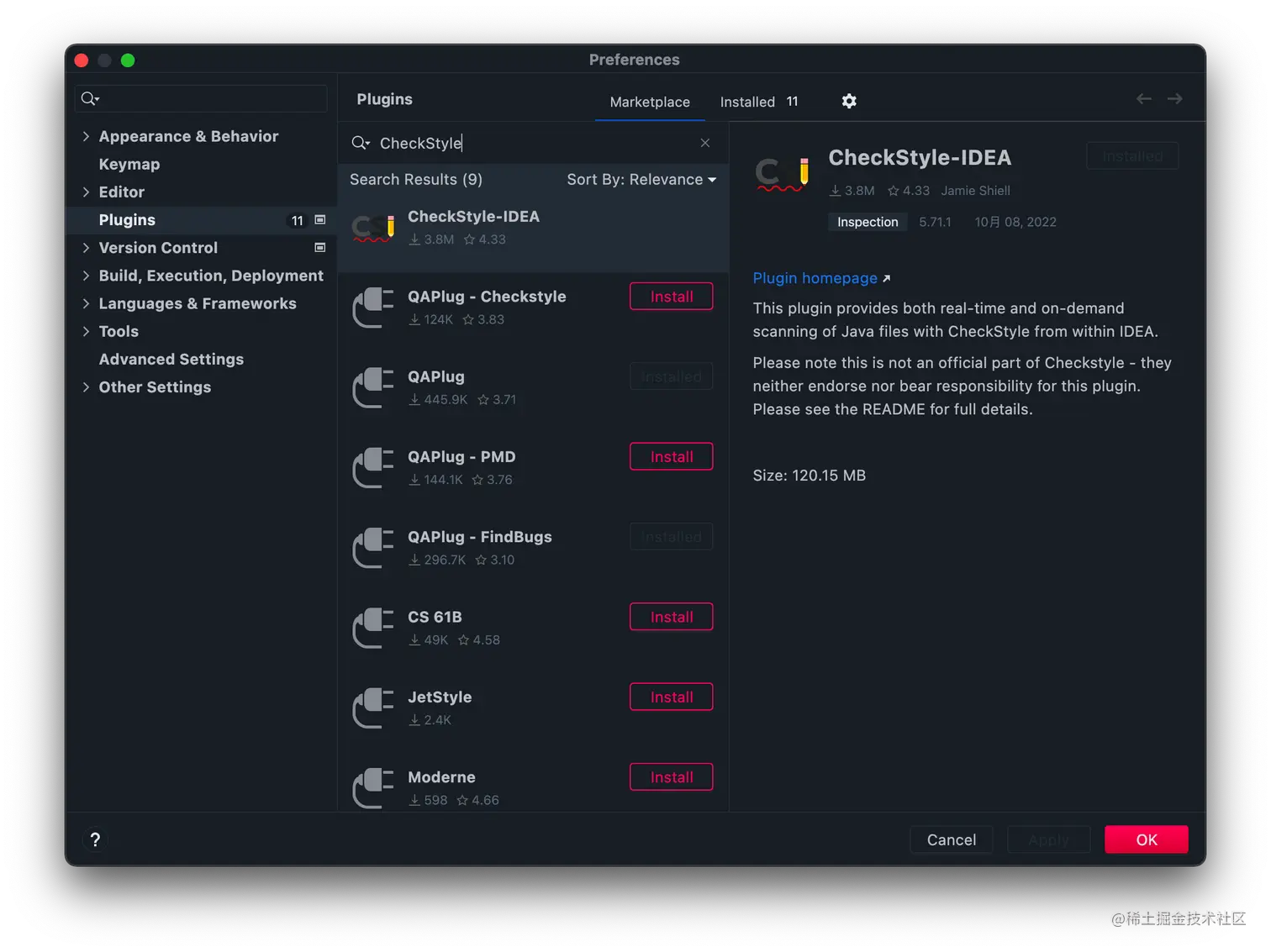Click the QAPlug - Checkstyle plugin icon
This screenshot has height=952, width=1271.
(x=373, y=308)
